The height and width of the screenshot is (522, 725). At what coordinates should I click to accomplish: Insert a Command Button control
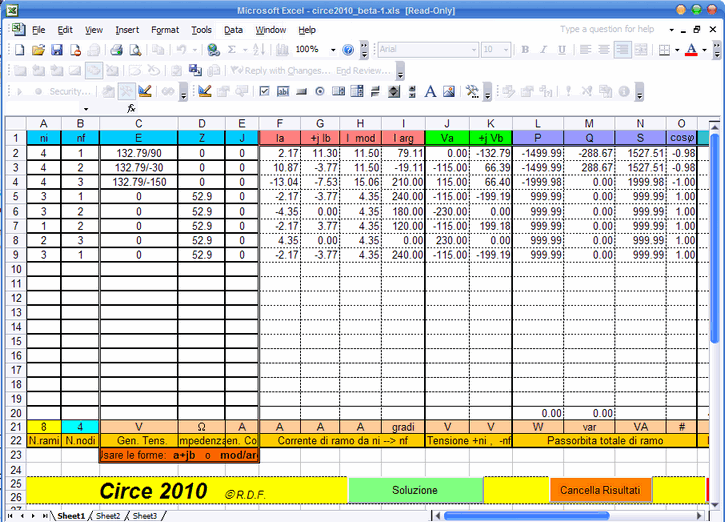point(301,91)
